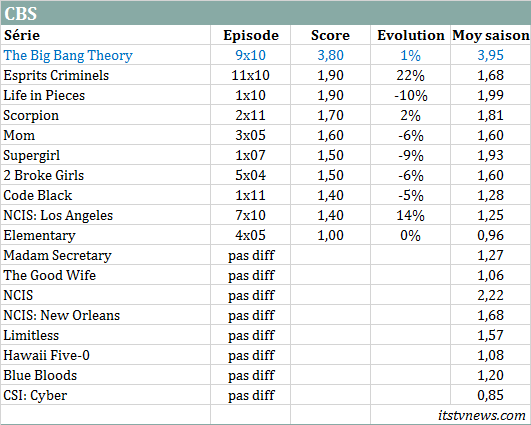Screen dimensions: 531x425
Task: Select the Episode column header
Action: tap(251, 35)
